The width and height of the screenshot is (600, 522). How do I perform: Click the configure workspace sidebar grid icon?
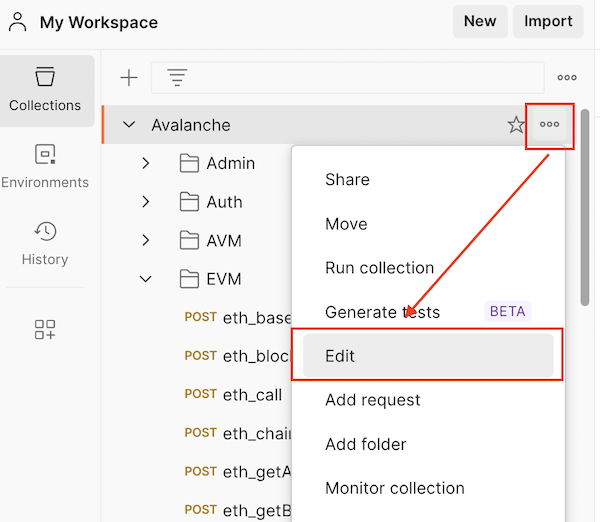tap(45, 330)
